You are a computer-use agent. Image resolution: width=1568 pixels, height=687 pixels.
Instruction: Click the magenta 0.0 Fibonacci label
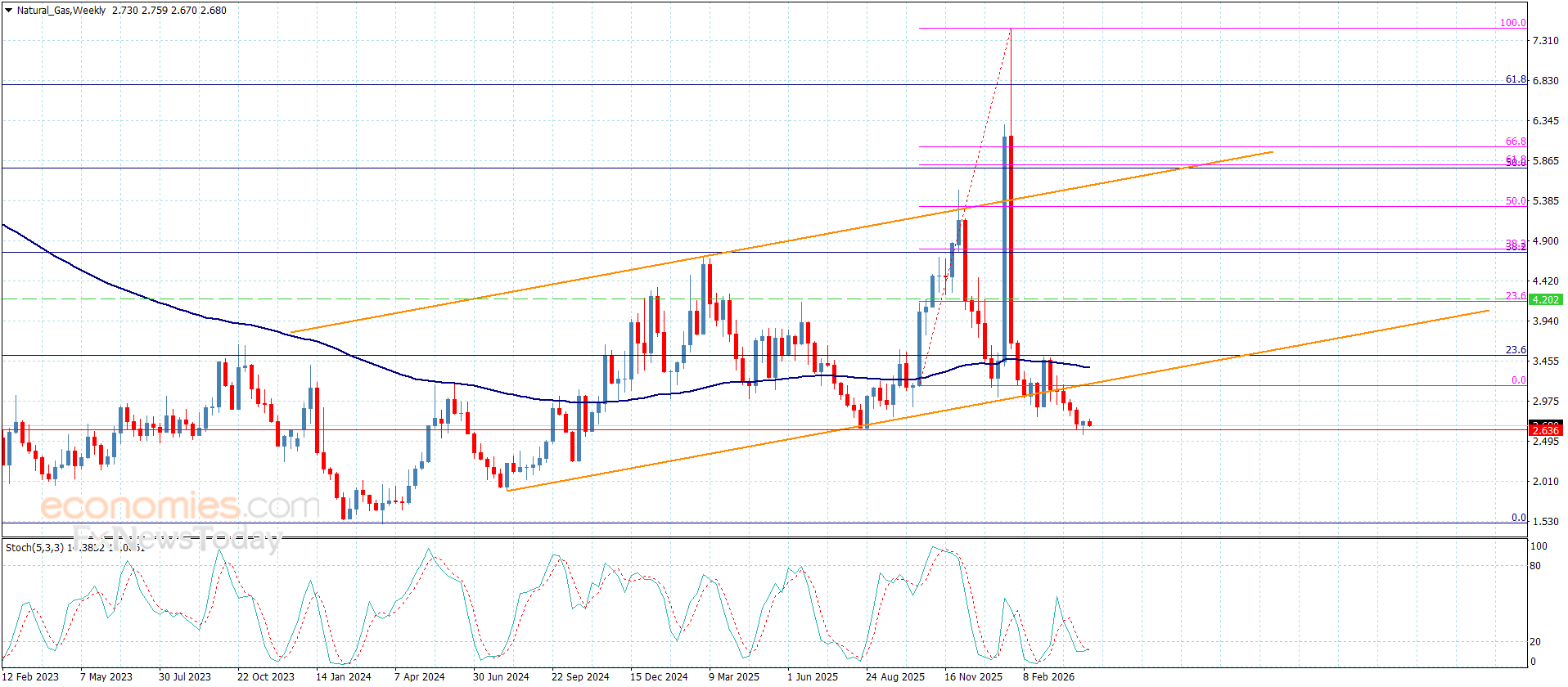(x=1518, y=380)
